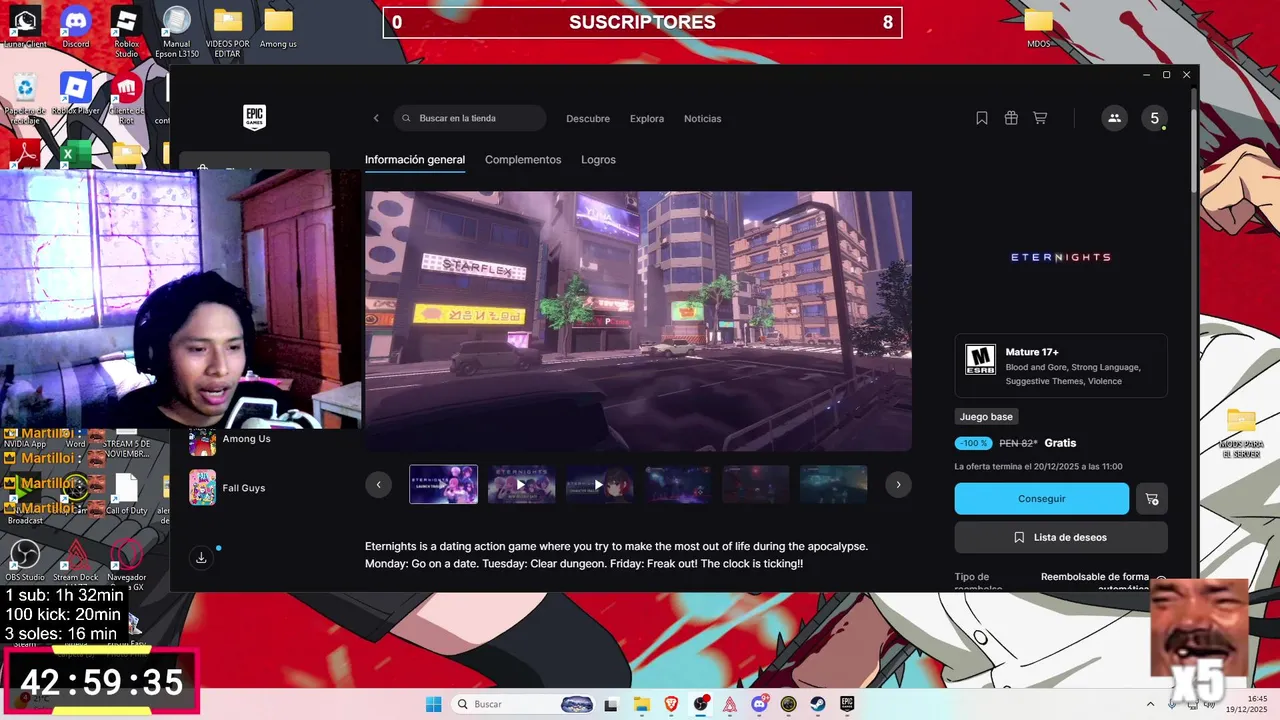Select the first Eternights carousel thumbnail
1280x720 pixels.
tap(443, 484)
